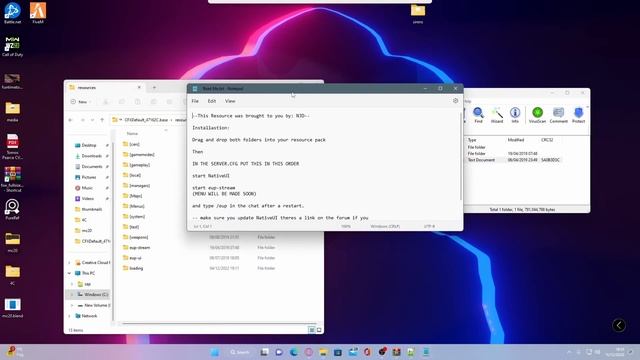Expand the This PC tree node
Image resolution: width=640 pixels, height=360 pixels.
point(69,273)
